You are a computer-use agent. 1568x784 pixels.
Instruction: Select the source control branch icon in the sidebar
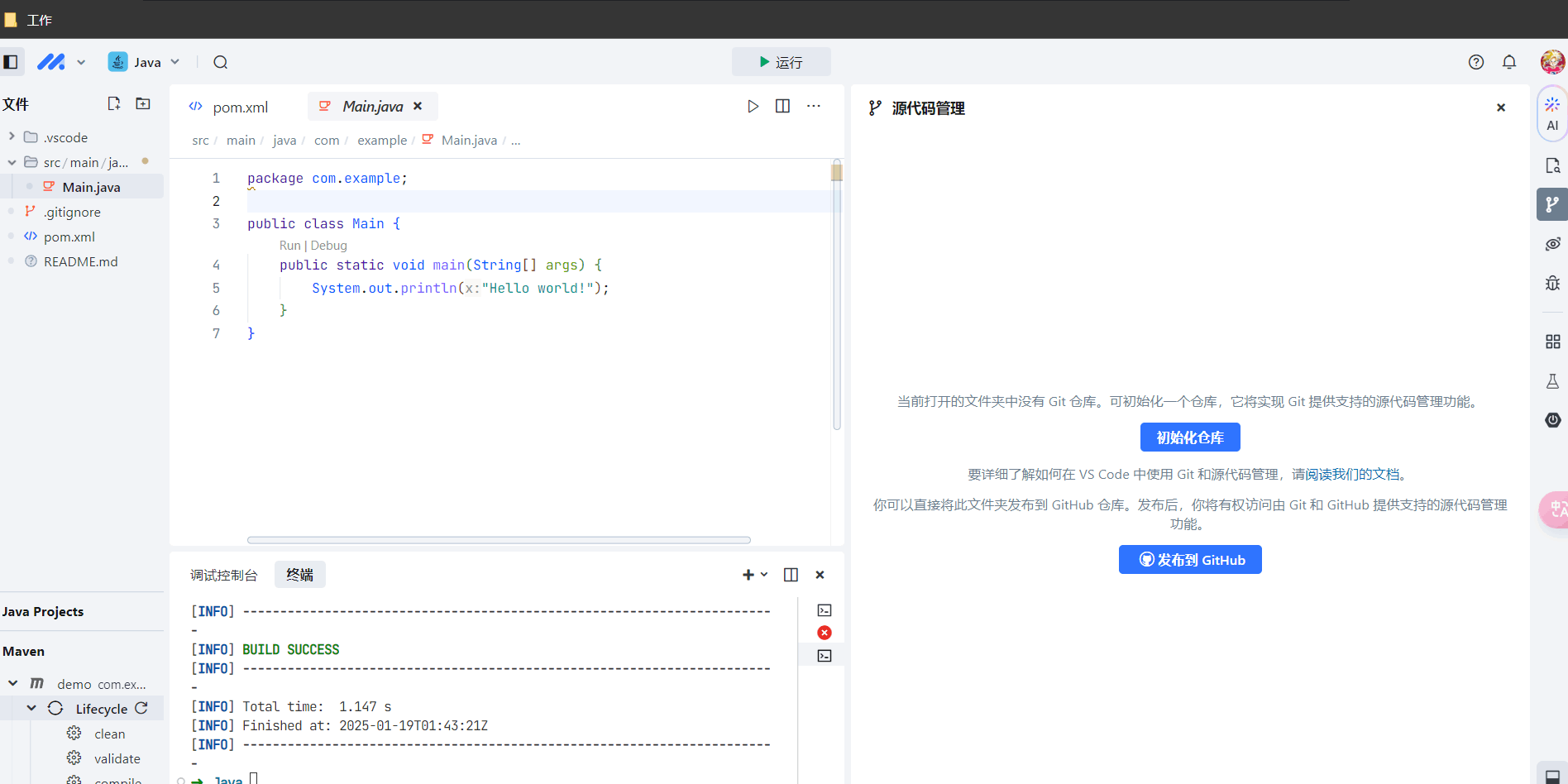(x=1552, y=204)
